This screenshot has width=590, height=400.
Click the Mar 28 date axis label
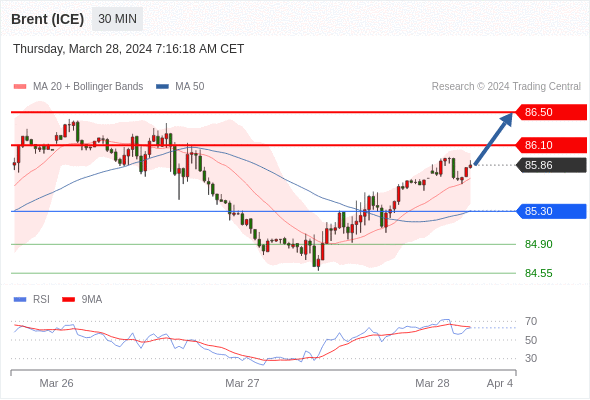[x=432, y=383]
